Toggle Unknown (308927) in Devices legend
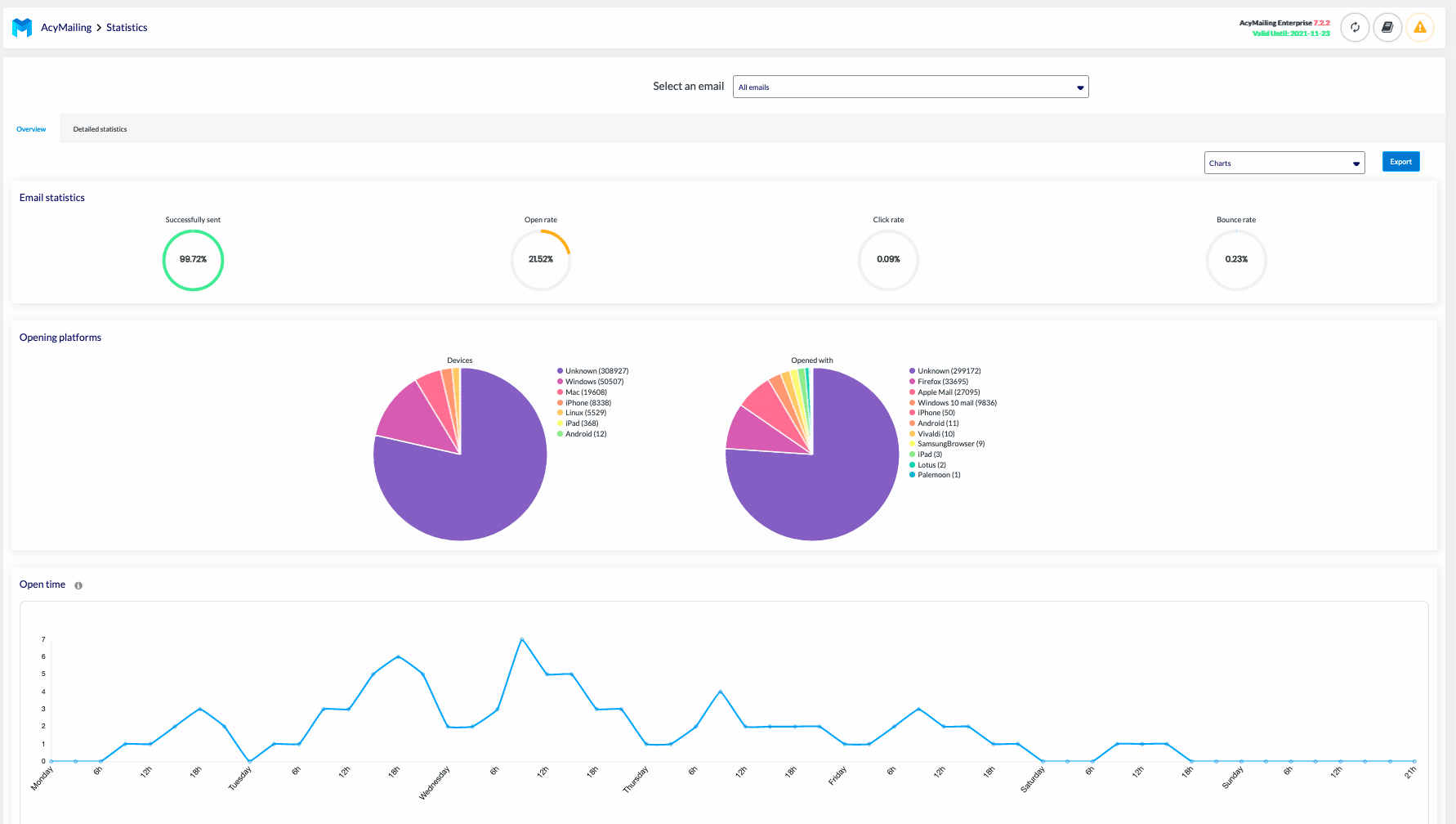 tap(596, 371)
